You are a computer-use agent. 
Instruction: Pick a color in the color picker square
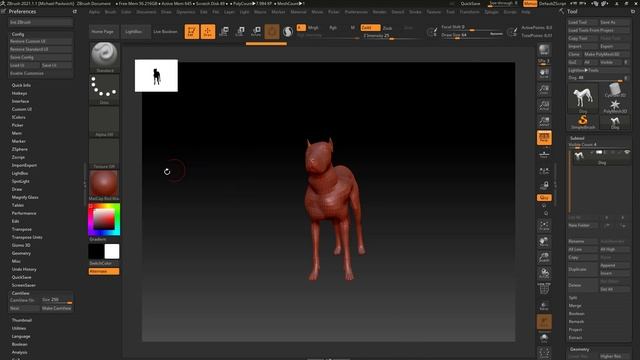(104, 220)
